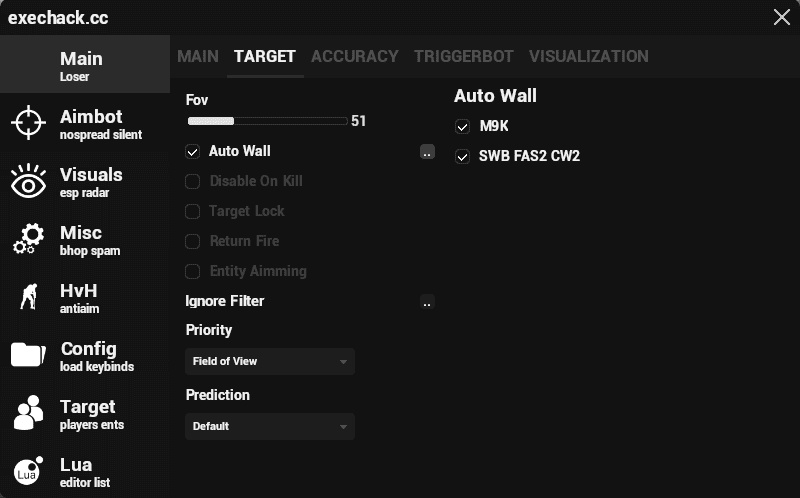Close the execHack window
Image resolution: width=800 pixels, height=498 pixels.
pos(781,17)
